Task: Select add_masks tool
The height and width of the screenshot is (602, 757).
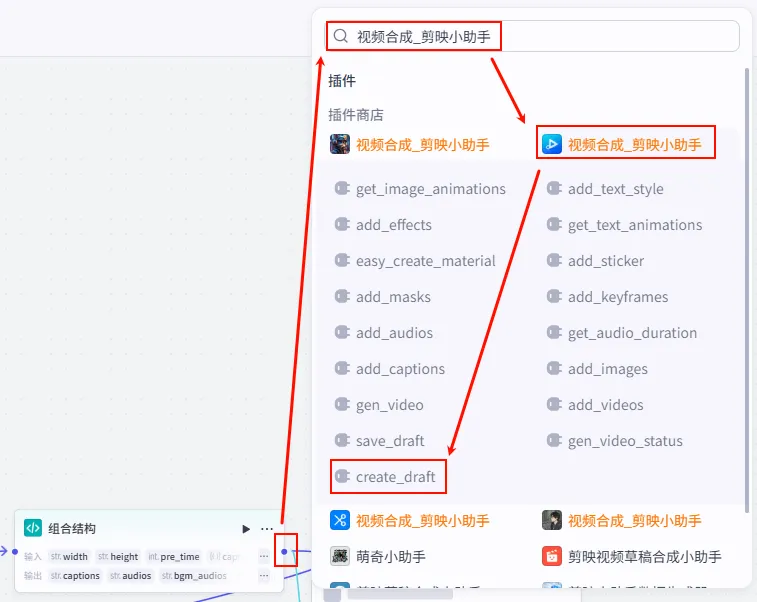Action: (x=383, y=297)
